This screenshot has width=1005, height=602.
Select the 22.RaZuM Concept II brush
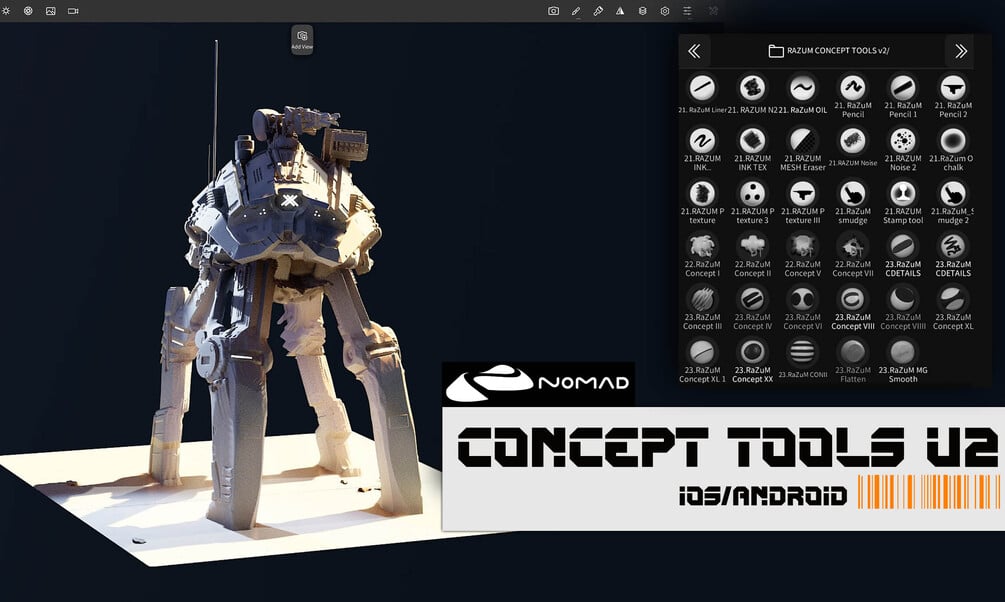(x=752, y=256)
